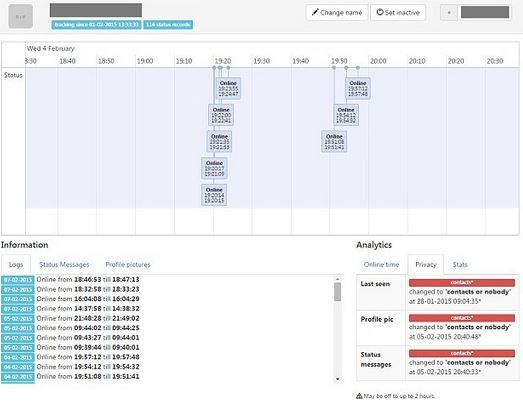Click the Set inactive power button
This screenshot has width=523, height=405.
point(398,13)
